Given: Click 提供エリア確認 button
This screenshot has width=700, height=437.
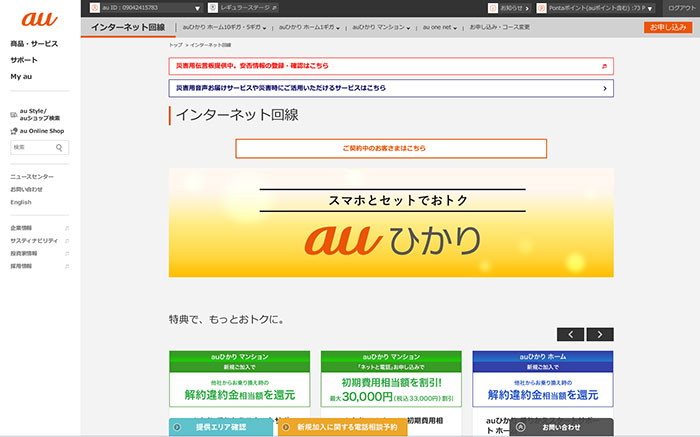Looking at the screenshot, I should point(221,427).
